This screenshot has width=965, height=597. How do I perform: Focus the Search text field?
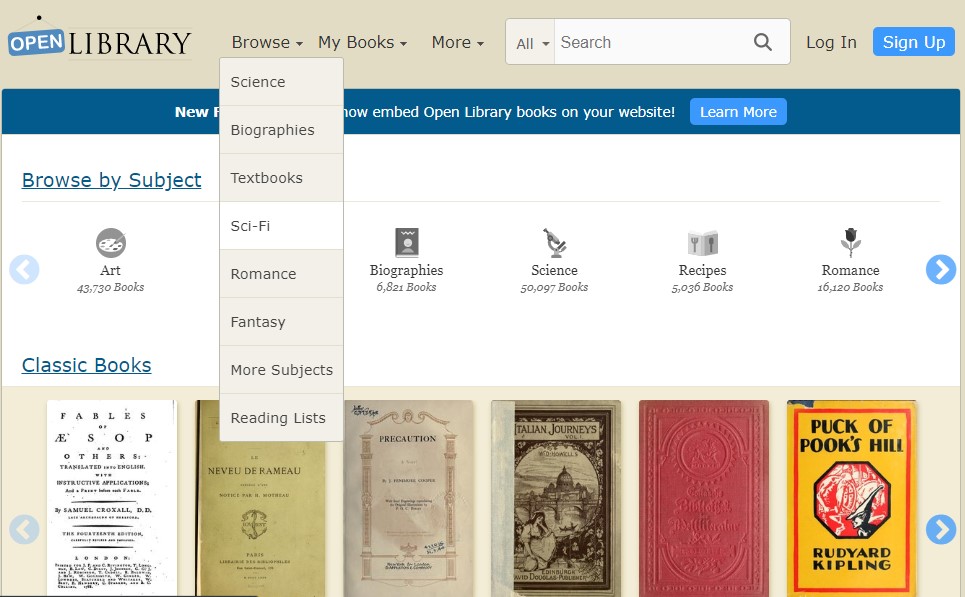(x=650, y=42)
